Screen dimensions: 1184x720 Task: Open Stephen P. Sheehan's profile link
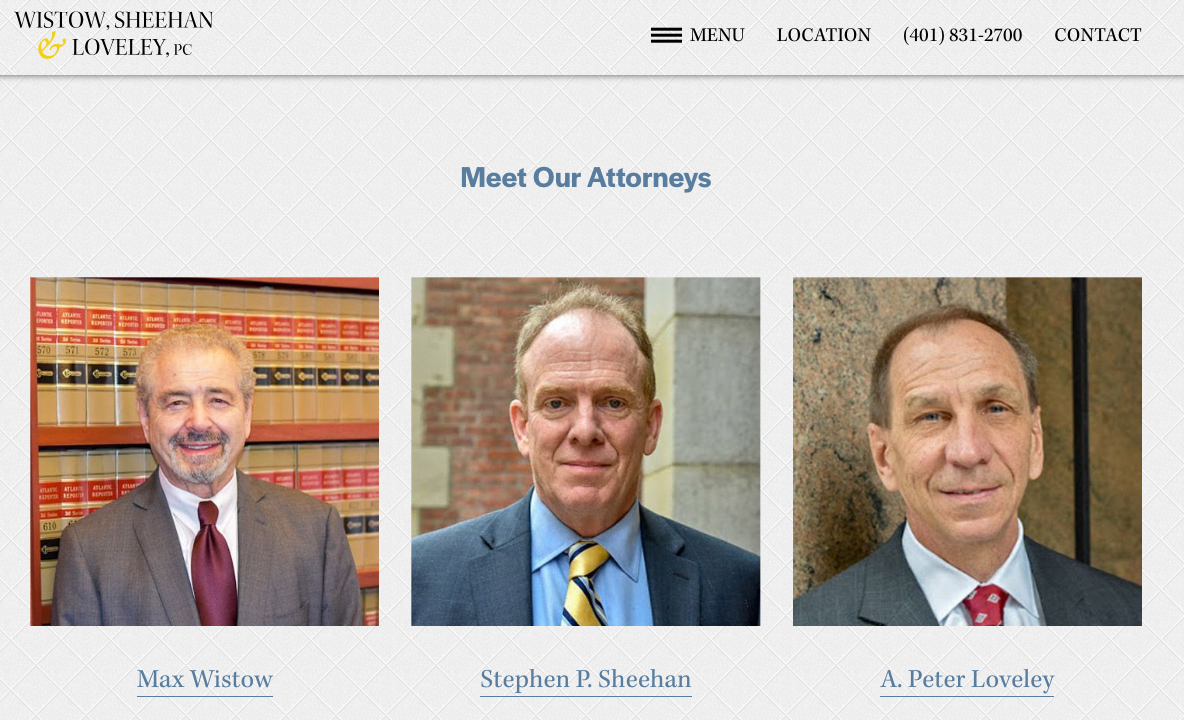click(x=585, y=679)
